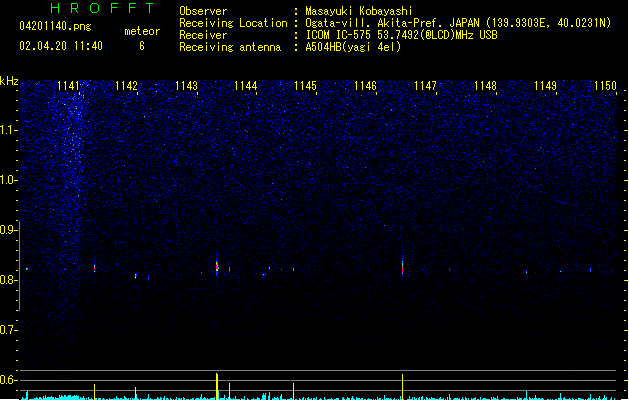Select the file name 04201140.png
The width and height of the screenshot is (629, 400).
coord(55,26)
